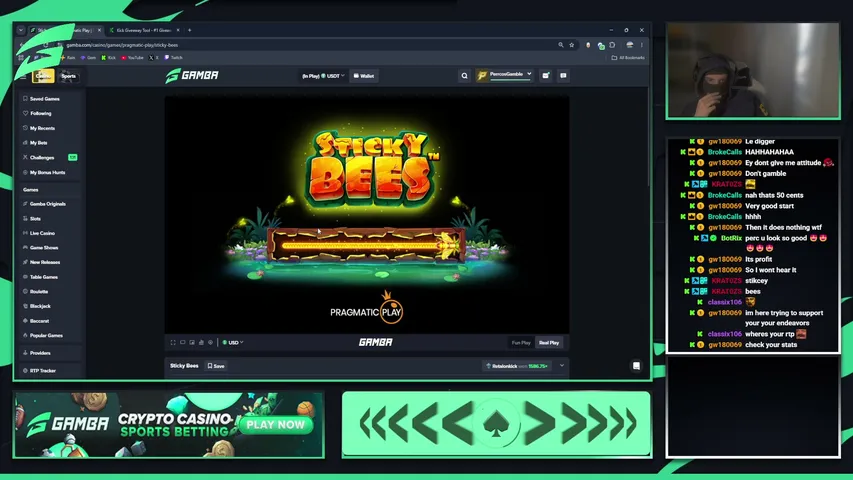
Task: Open Providers in the sidebar
Action: (x=49, y=353)
